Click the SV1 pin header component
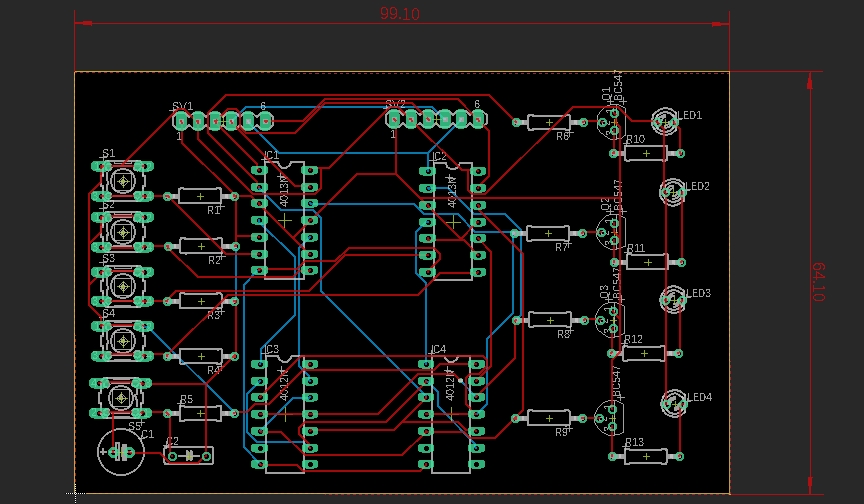This screenshot has width=864, height=504. (x=223, y=121)
